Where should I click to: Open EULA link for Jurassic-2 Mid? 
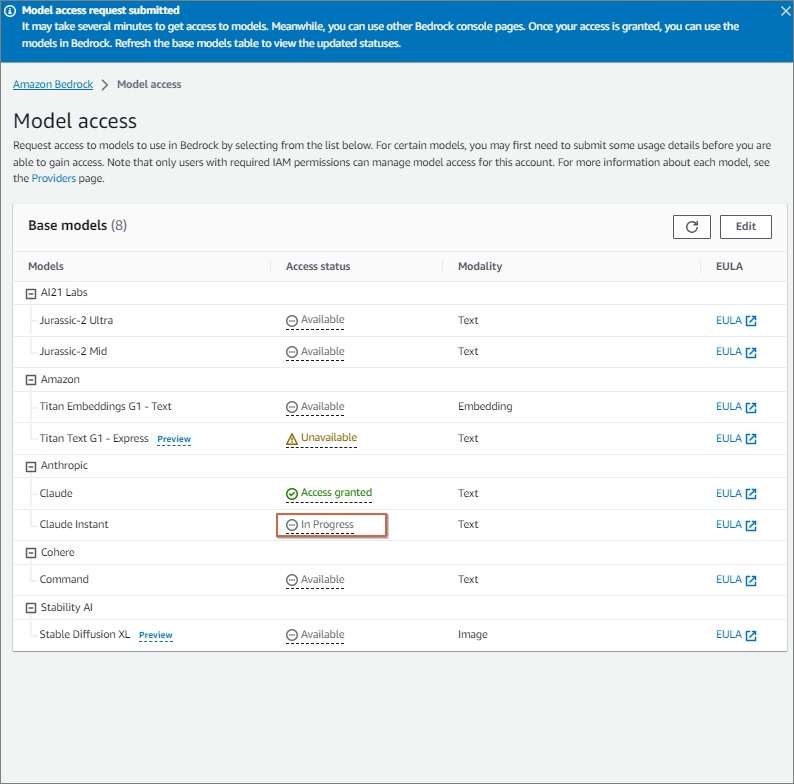736,351
